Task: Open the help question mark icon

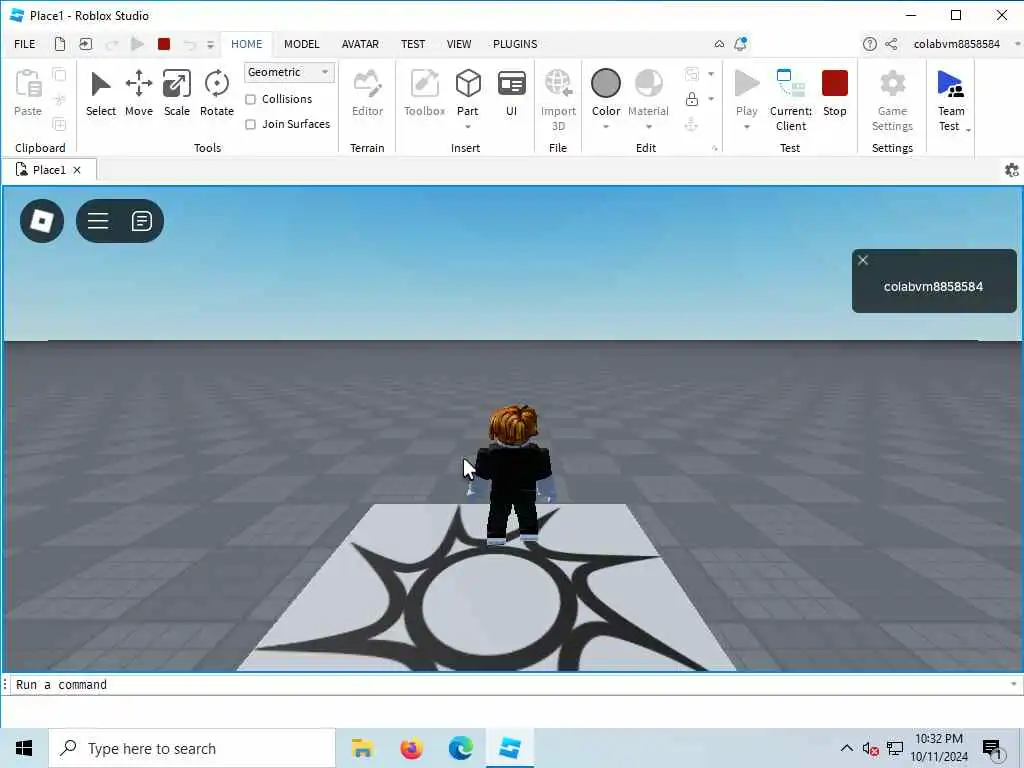Action: pyautogui.click(x=869, y=44)
